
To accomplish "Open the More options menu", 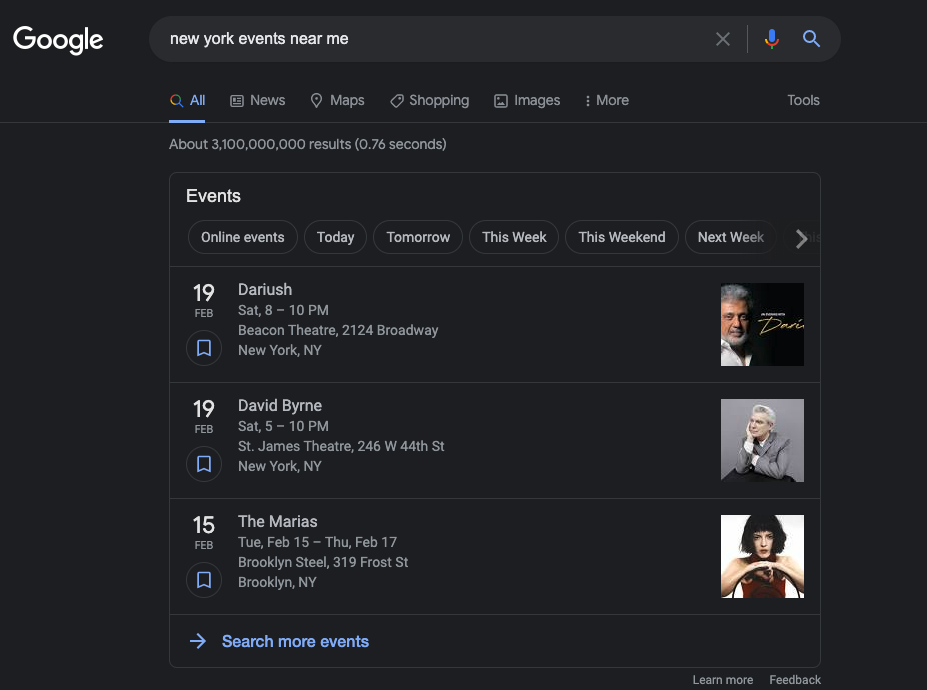I will pyautogui.click(x=607, y=101).
